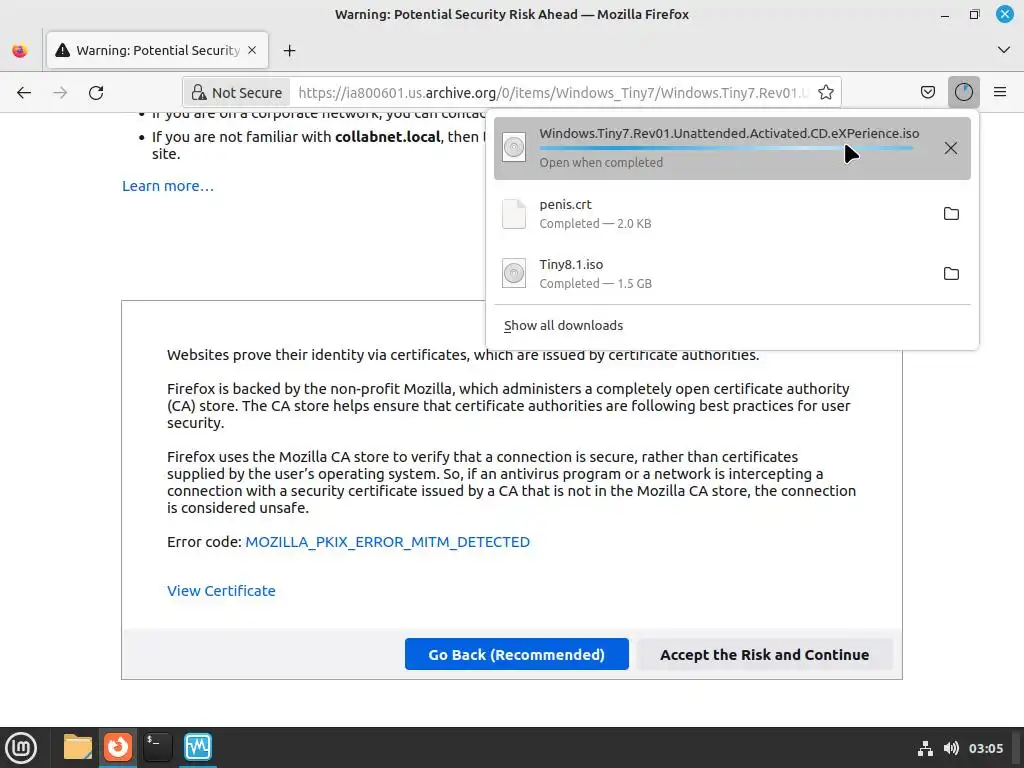
Task: Click the collabnet.local bold text
Action: click(x=387, y=137)
